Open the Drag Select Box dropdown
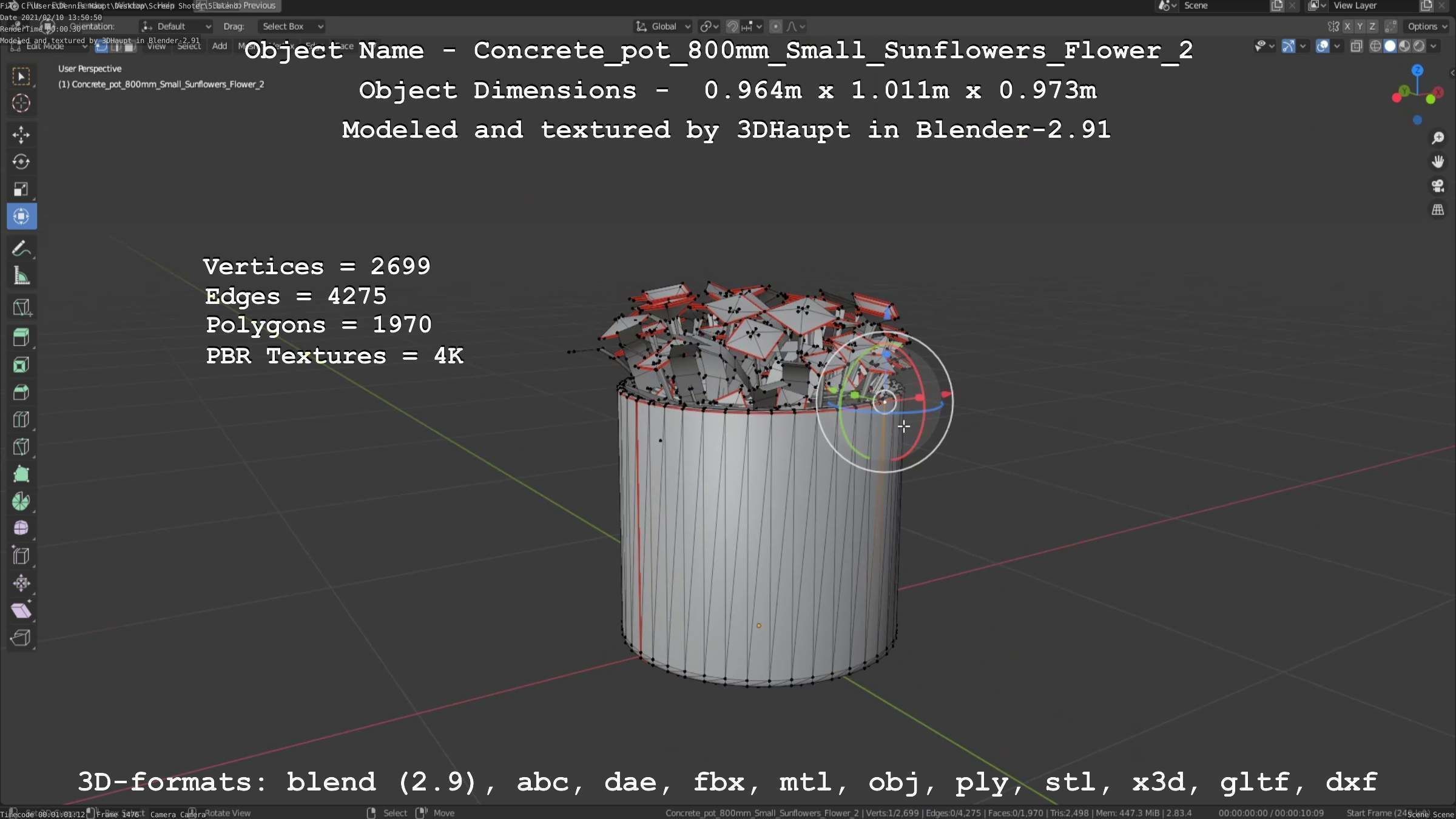 pos(291,27)
